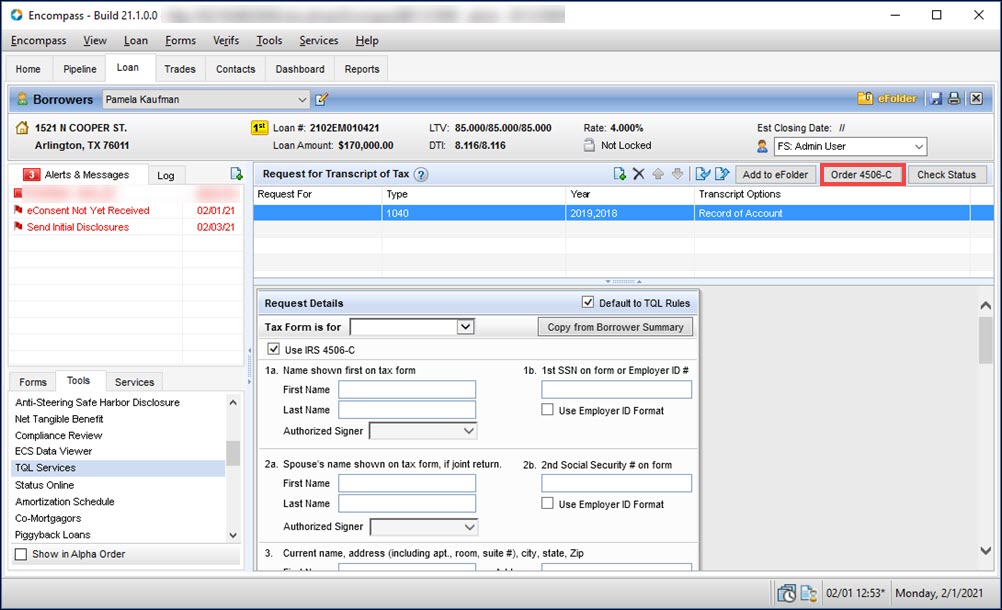The height and width of the screenshot is (610, 1002).
Task: Open the eFolder
Action: pos(887,98)
